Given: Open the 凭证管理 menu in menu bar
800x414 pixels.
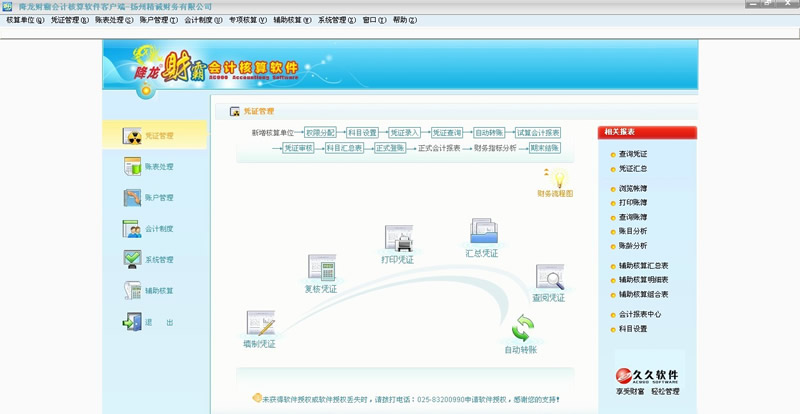Looking at the screenshot, I should click(69, 20).
